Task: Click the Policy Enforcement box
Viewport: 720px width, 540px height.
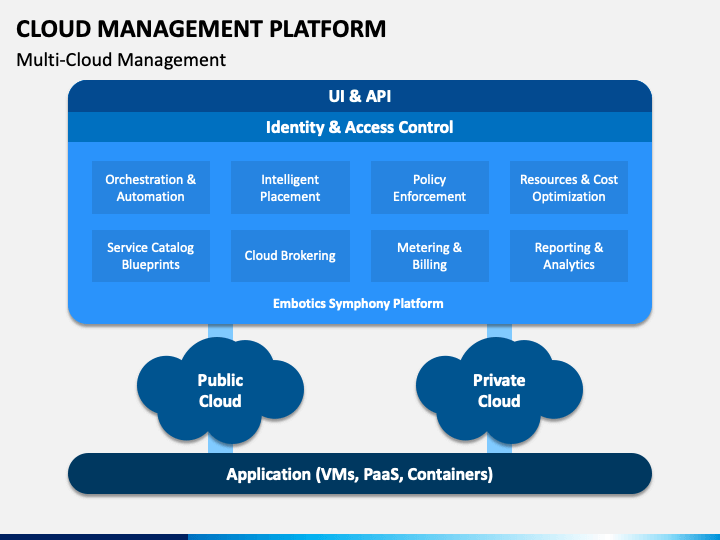Action: coord(430,187)
